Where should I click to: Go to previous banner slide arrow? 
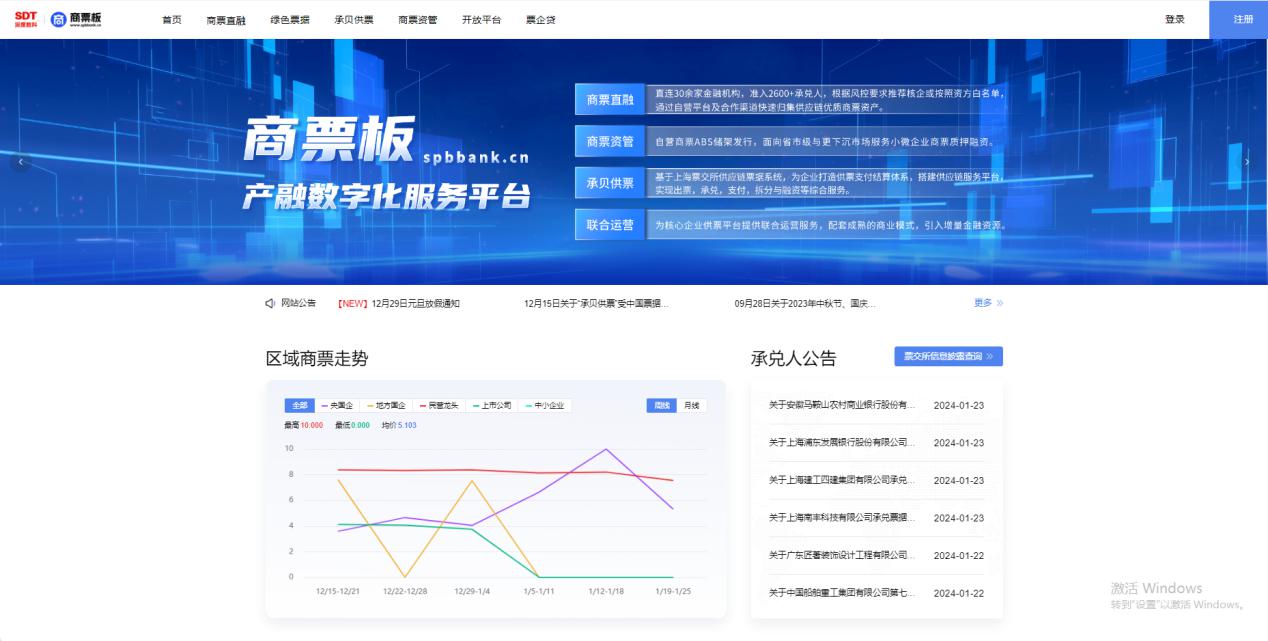pos(21,162)
